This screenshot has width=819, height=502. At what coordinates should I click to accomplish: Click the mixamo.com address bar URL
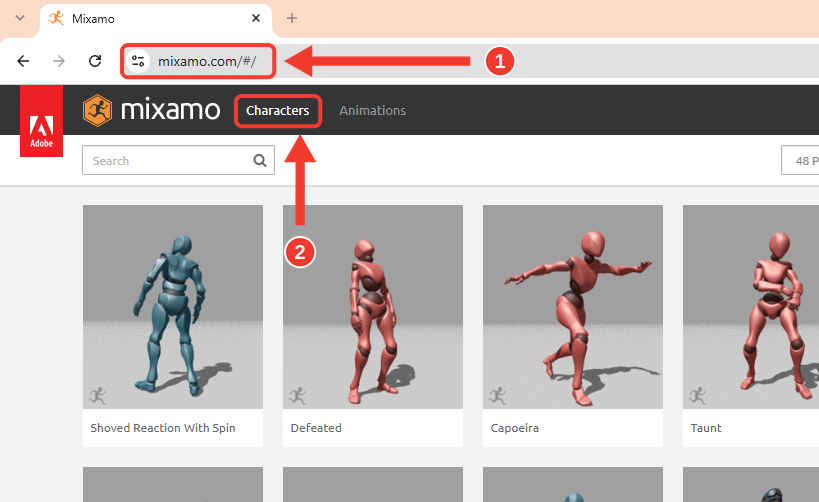[207, 61]
